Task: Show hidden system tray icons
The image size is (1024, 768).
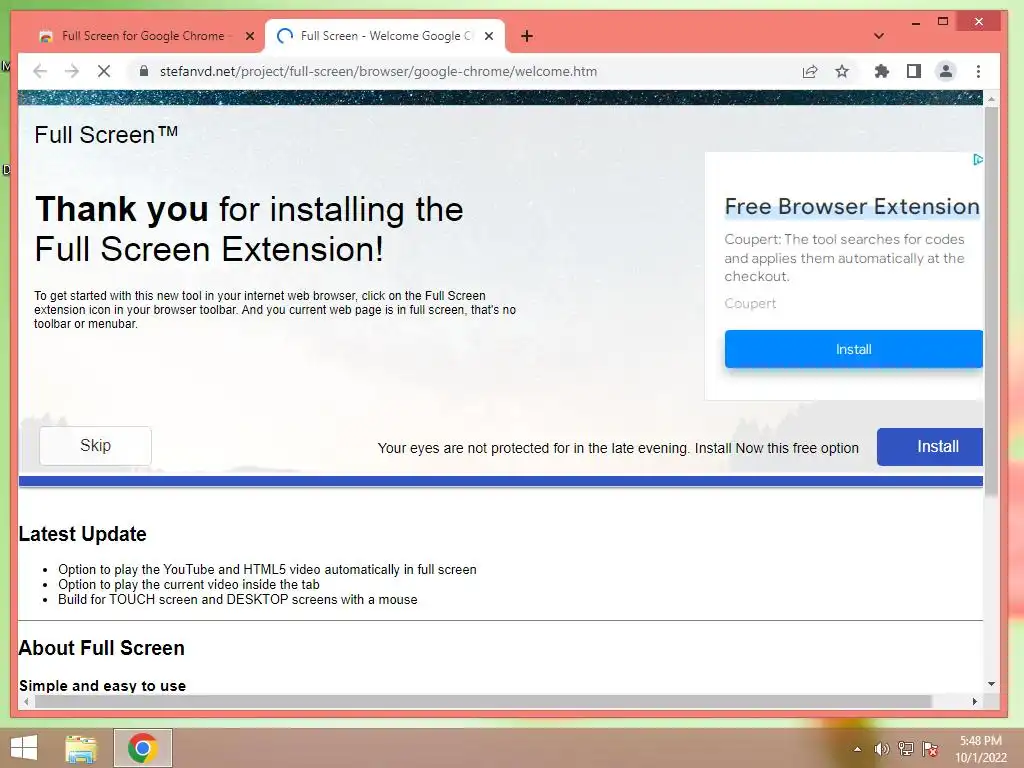Action: coord(857,749)
